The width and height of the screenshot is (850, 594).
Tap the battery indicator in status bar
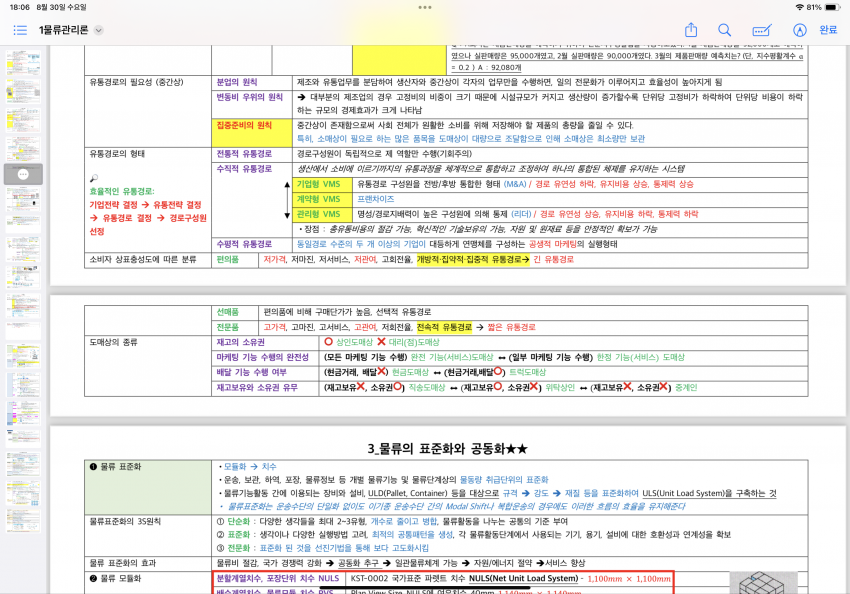tap(833, 7)
